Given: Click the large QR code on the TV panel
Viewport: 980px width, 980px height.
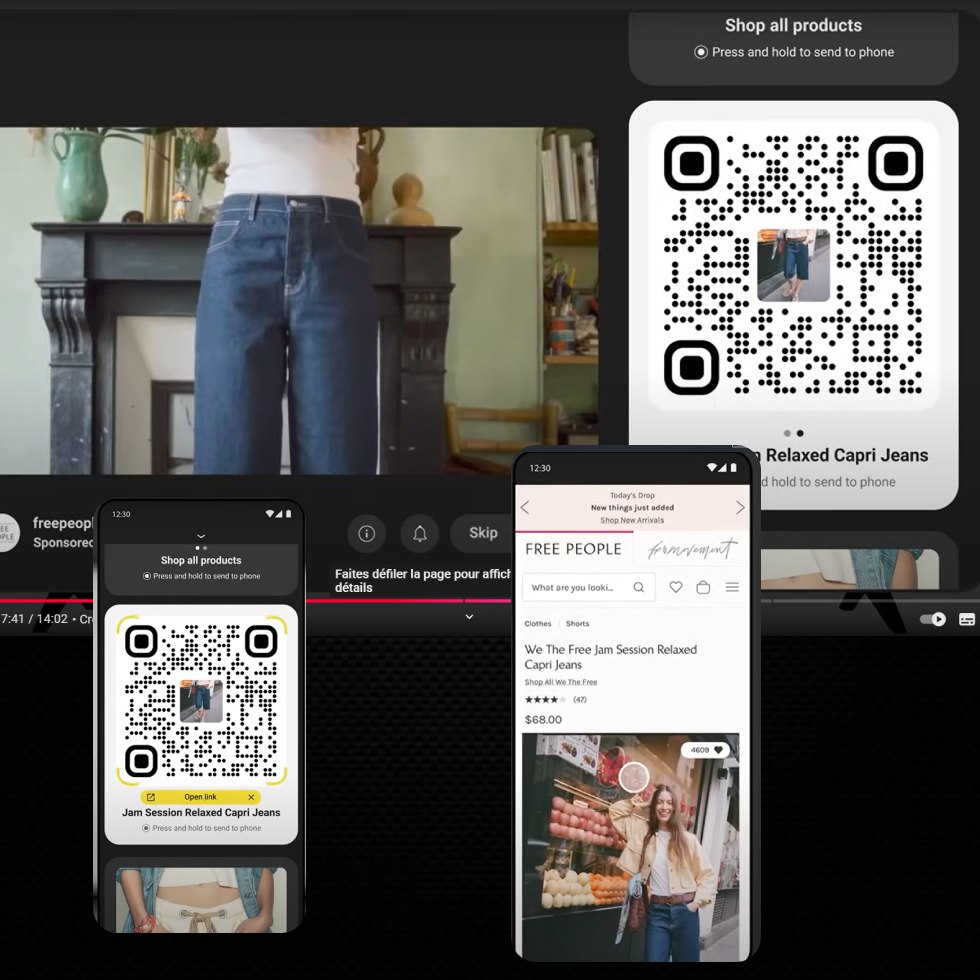Looking at the screenshot, I should click(x=793, y=265).
